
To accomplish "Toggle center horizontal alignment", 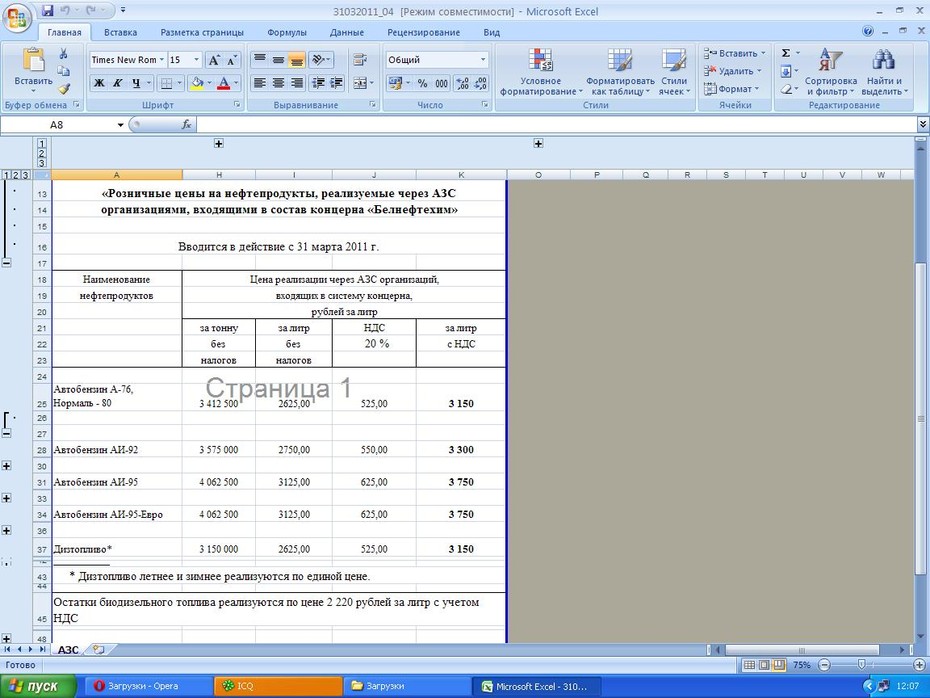I will tap(278, 83).
